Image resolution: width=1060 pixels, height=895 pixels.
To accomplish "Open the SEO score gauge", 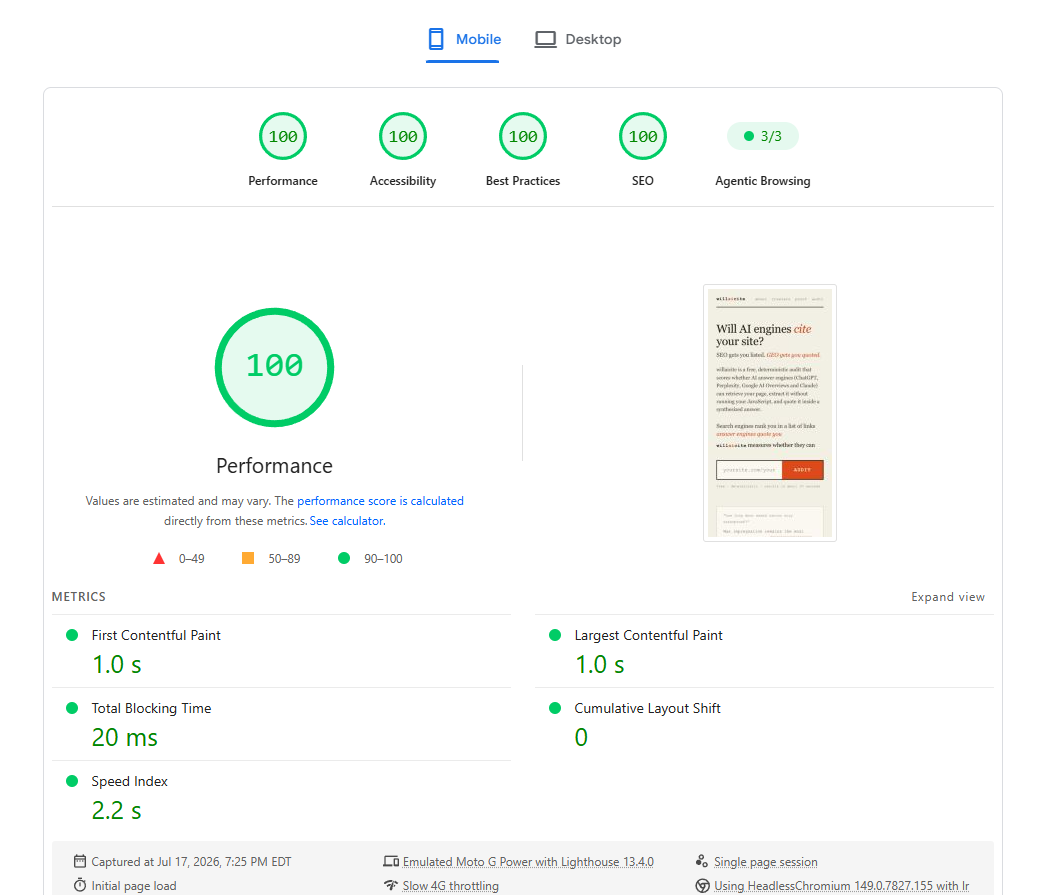I will tap(643, 137).
